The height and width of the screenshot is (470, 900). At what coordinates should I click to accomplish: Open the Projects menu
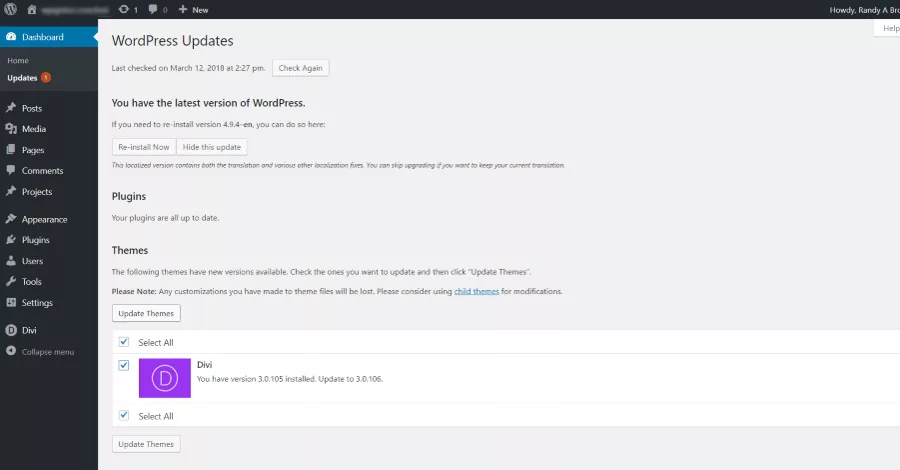[x=37, y=192]
